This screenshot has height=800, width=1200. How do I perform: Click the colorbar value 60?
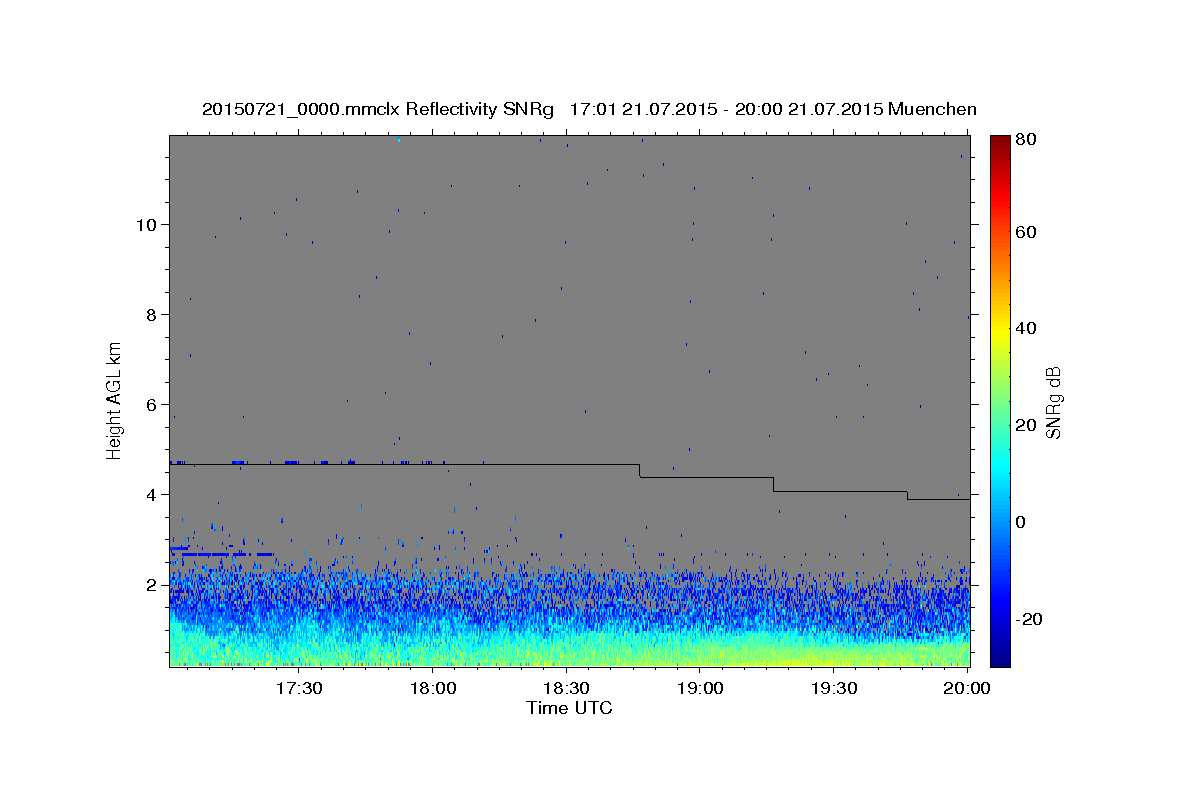pyautogui.click(x=1026, y=232)
